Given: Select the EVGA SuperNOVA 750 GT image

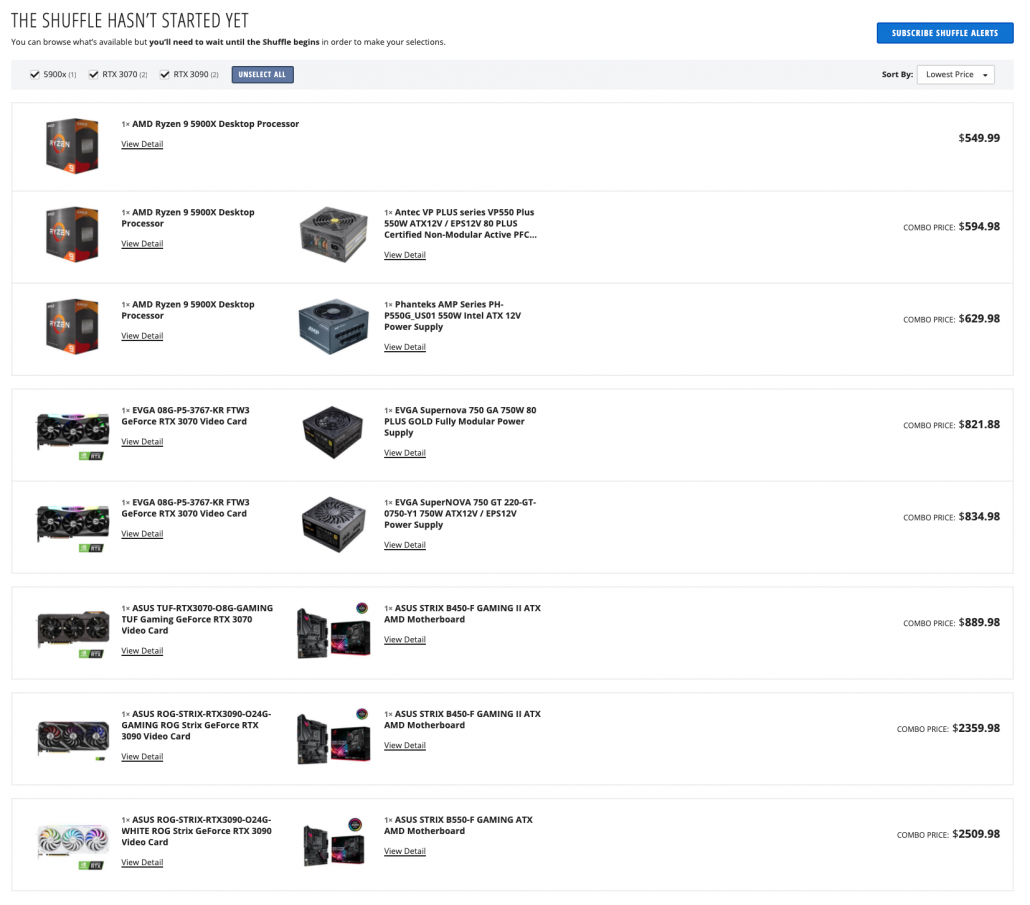Looking at the screenshot, I should pos(333,524).
